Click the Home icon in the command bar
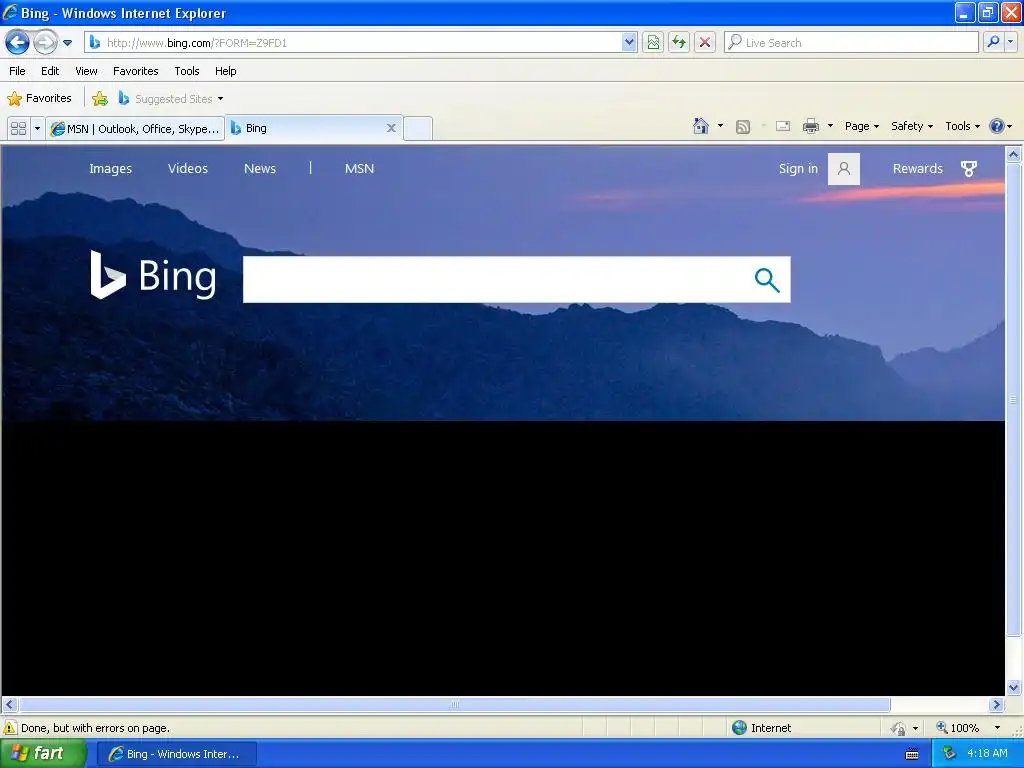The height and width of the screenshot is (768, 1024). [701, 126]
